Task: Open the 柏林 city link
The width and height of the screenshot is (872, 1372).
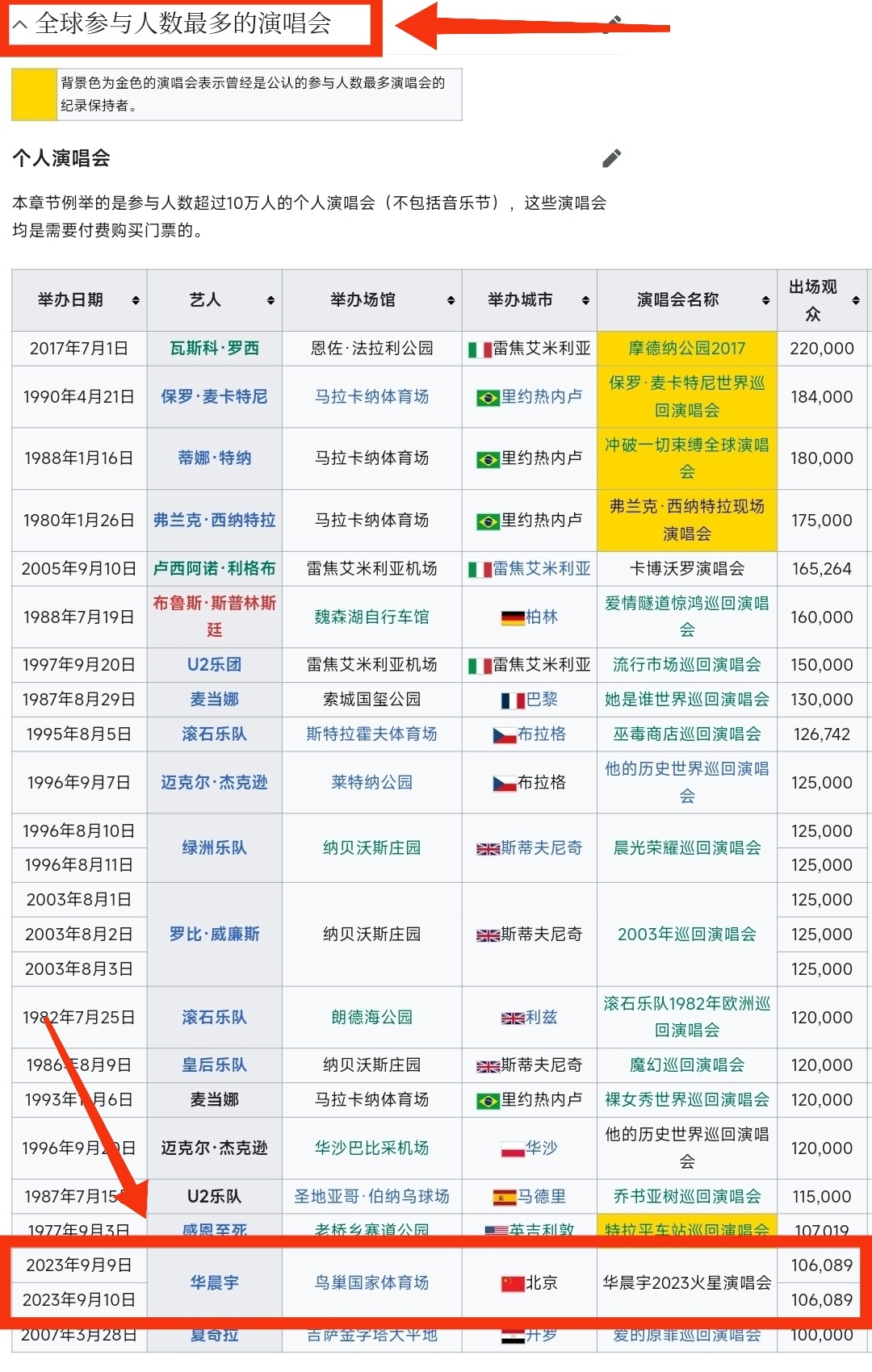Action: point(542,617)
